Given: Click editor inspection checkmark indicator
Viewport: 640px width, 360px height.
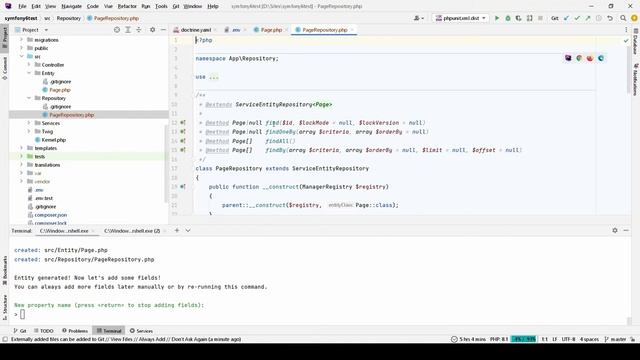Looking at the screenshot, I should click(x=626, y=40).
